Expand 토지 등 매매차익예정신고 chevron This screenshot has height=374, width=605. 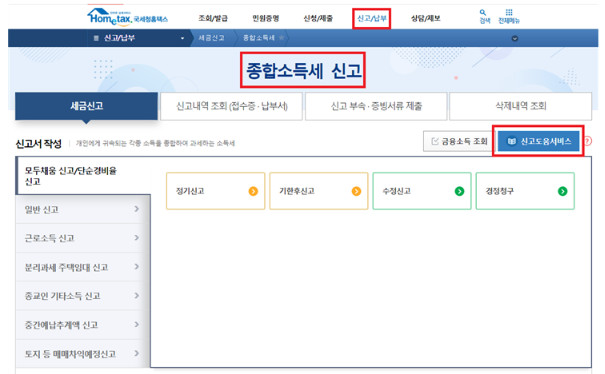click(137, 354)
